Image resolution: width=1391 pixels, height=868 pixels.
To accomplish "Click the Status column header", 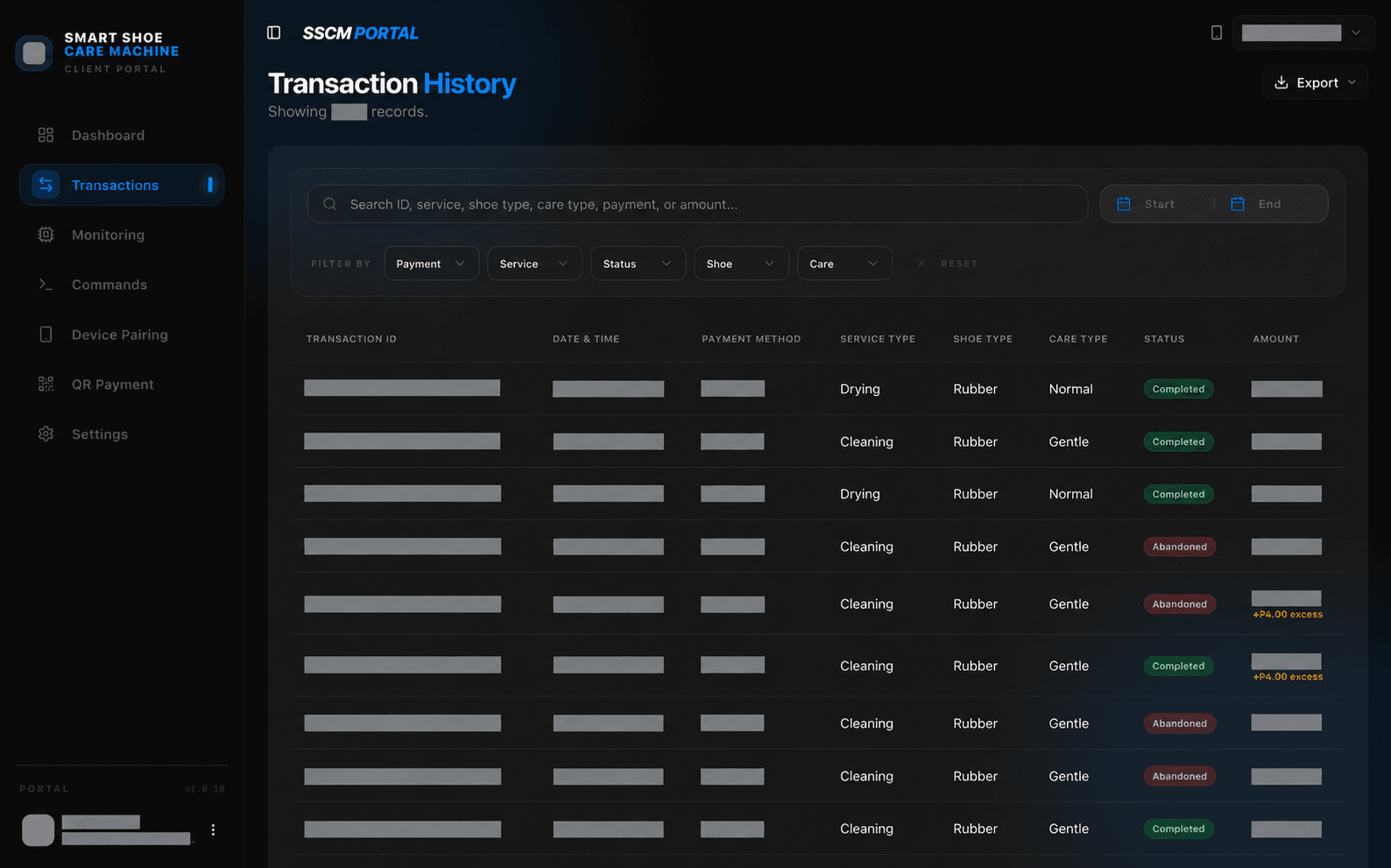I will coord(1164,339).
